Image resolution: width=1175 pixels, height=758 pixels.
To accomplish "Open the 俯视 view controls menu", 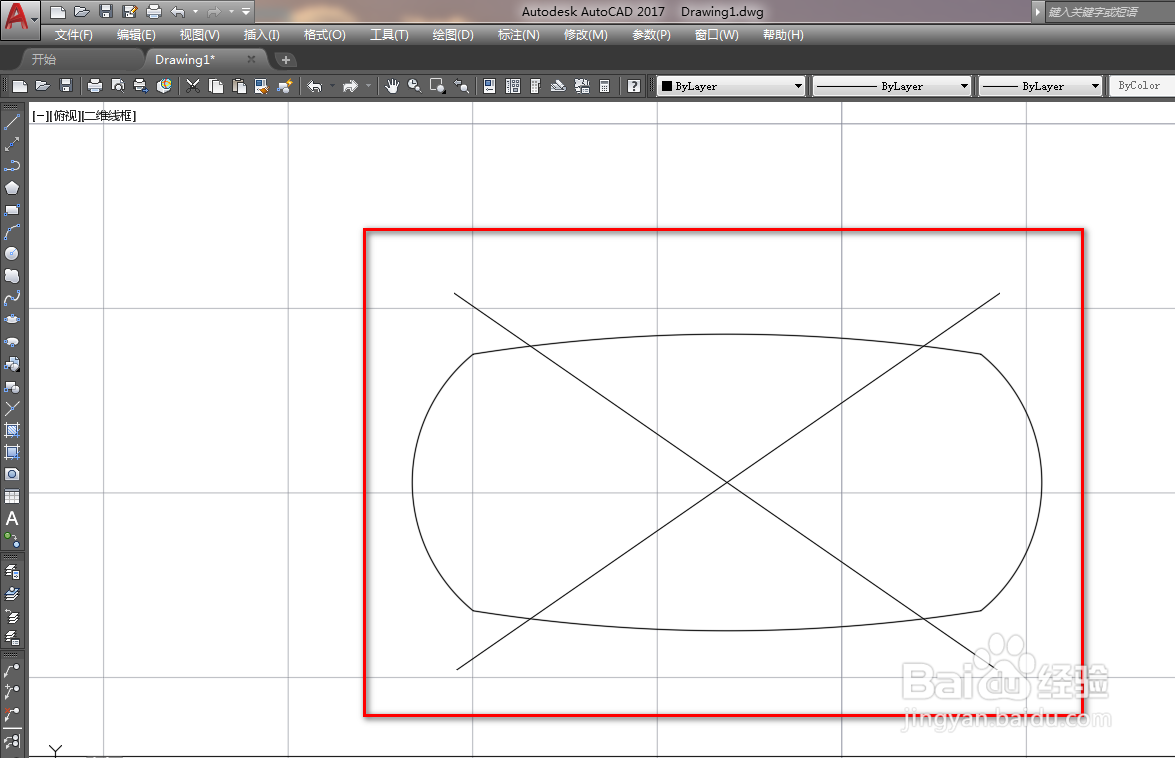I will (63, 115).
